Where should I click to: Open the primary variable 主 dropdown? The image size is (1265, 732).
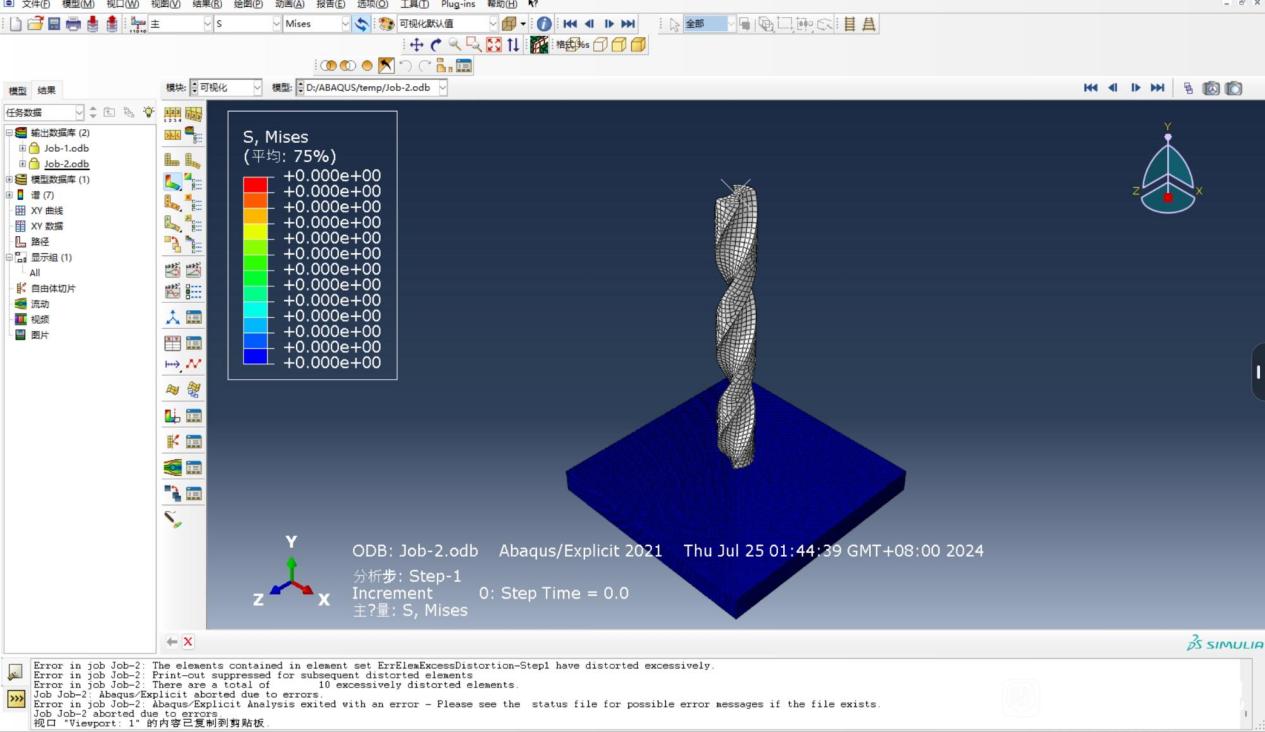pyautogui.click(x=180, y=24)
